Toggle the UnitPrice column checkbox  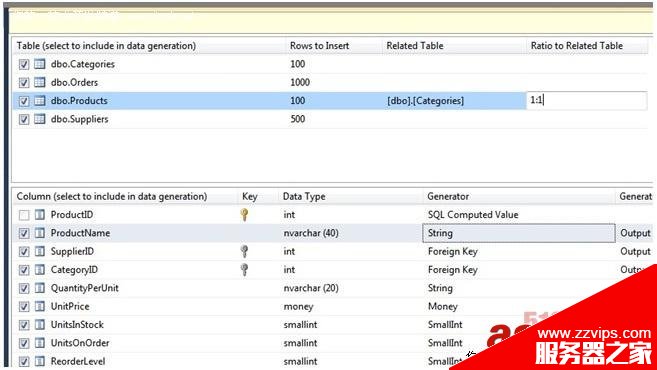click(x=24, y=307)
